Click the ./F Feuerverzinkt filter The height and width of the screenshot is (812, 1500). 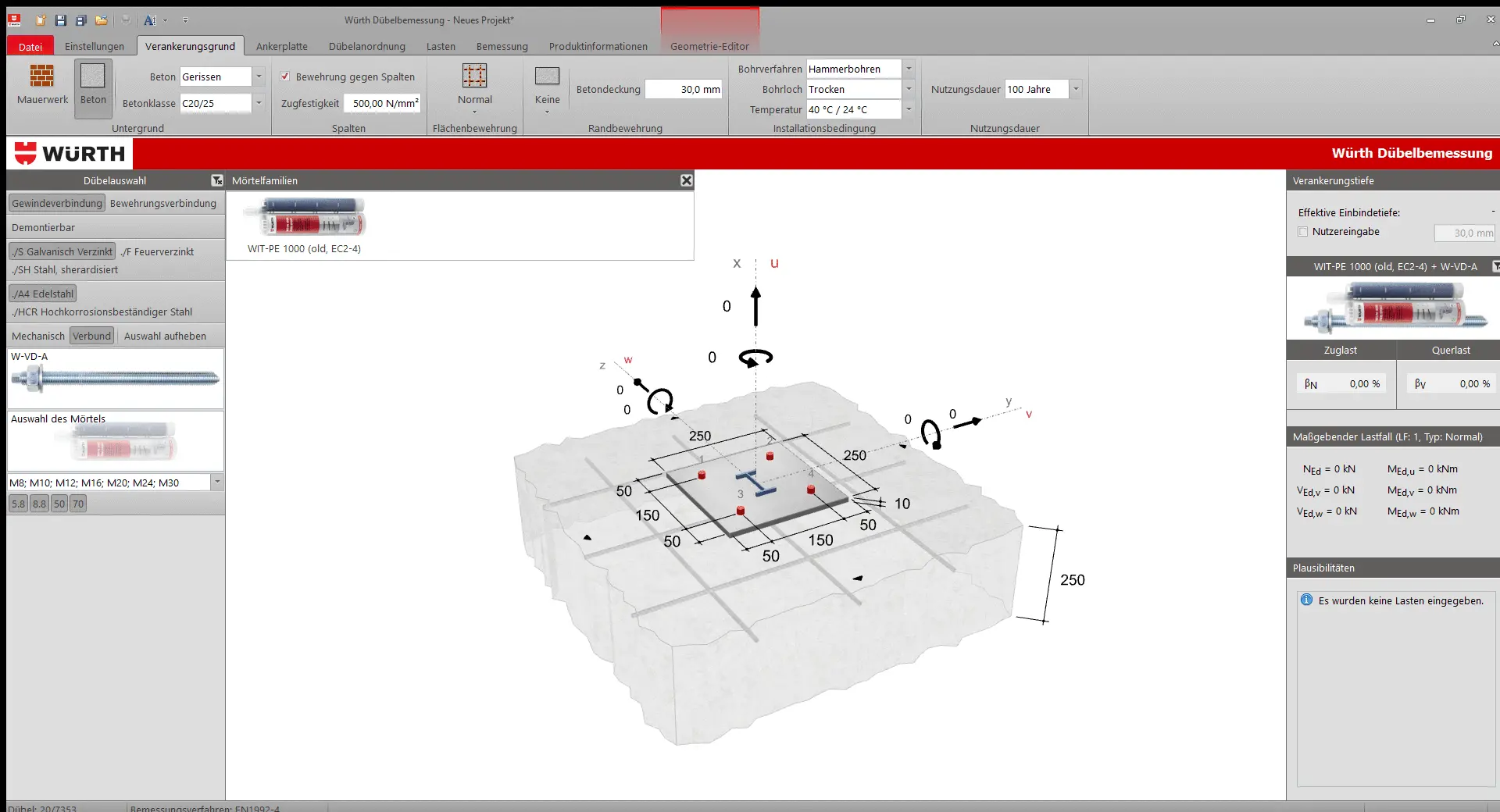click(x=157, y=251)
